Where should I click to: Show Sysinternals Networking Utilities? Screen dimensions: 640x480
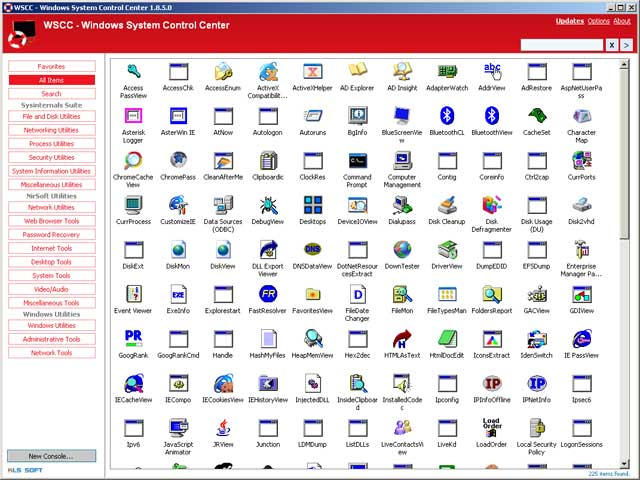[52, 130]
